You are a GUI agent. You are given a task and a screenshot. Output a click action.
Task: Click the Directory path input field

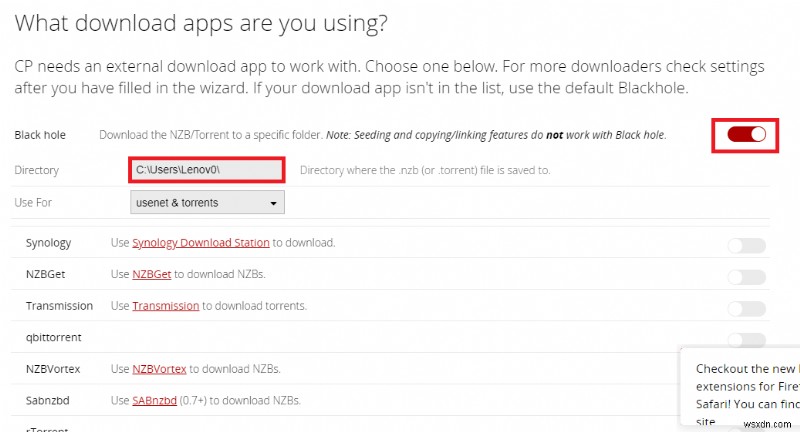(207, 170)
